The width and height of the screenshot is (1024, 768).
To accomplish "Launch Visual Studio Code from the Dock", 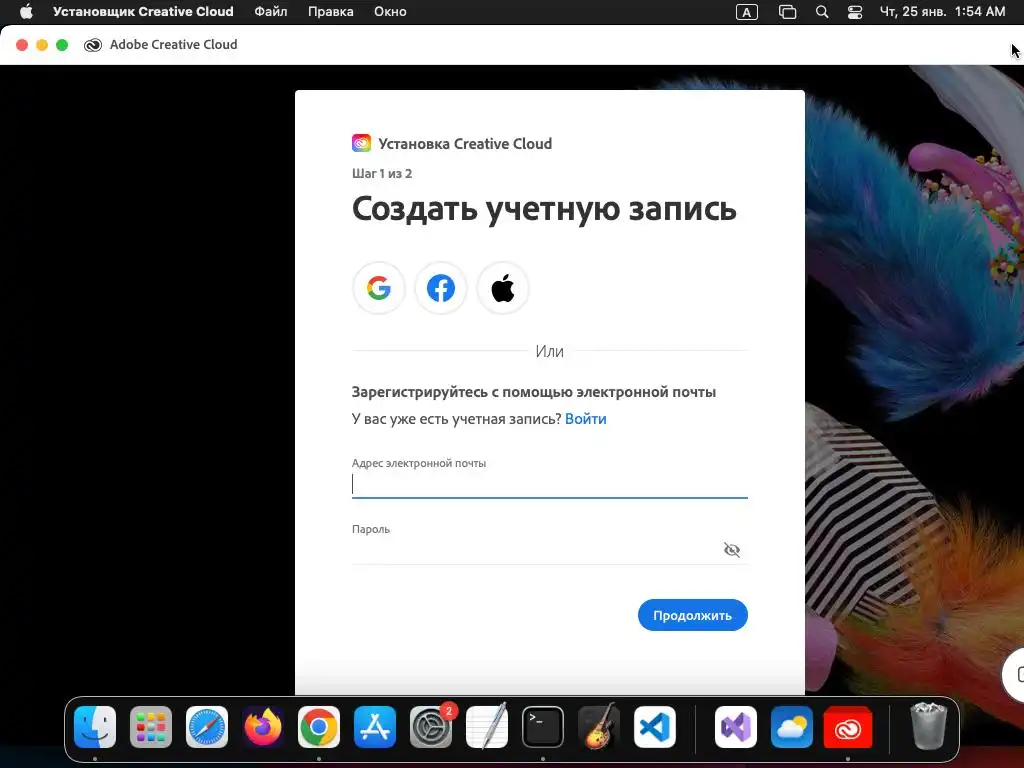I will pos(655,727).
